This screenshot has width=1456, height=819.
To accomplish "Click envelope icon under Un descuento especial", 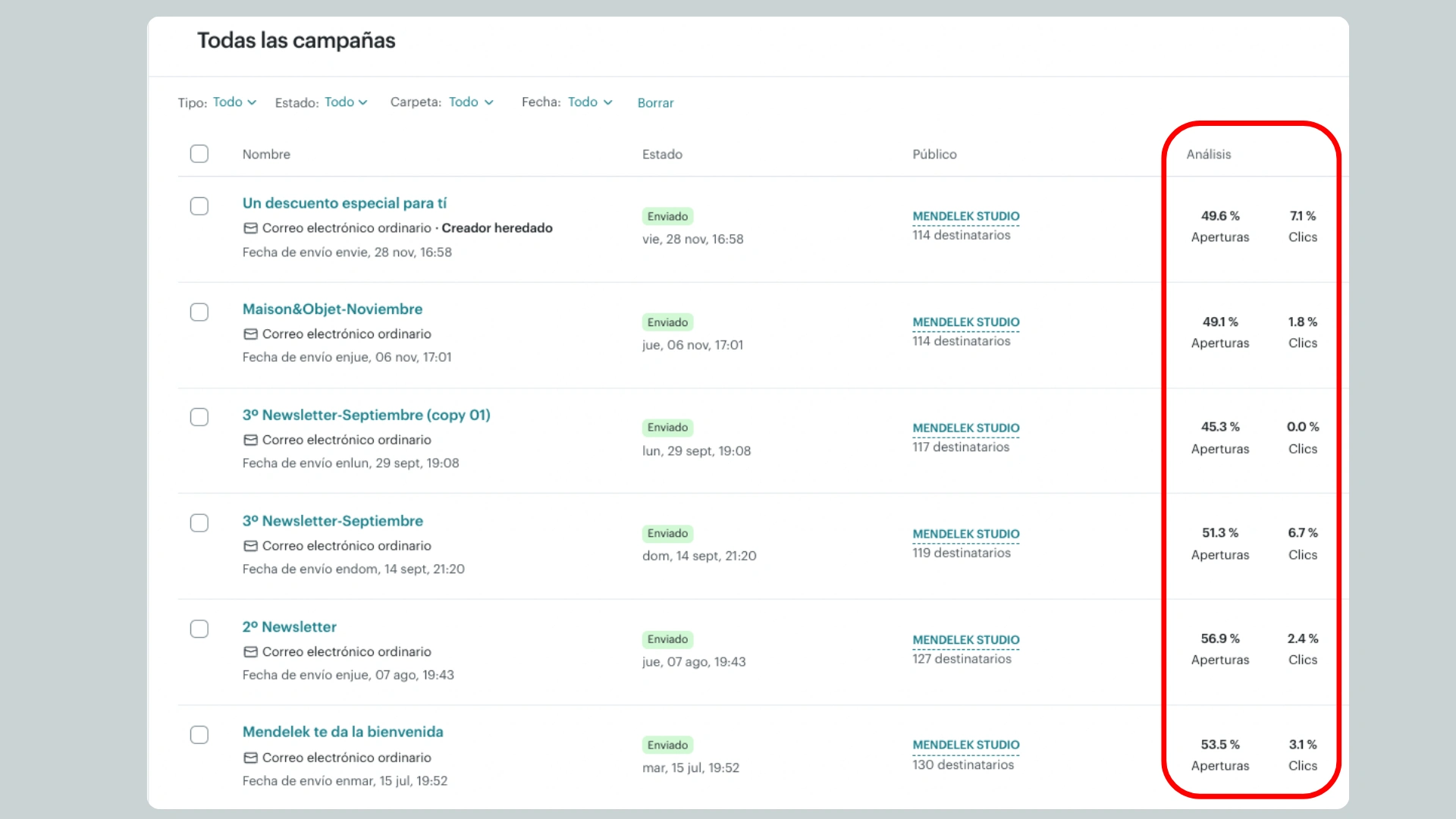I will pos(250,228).
